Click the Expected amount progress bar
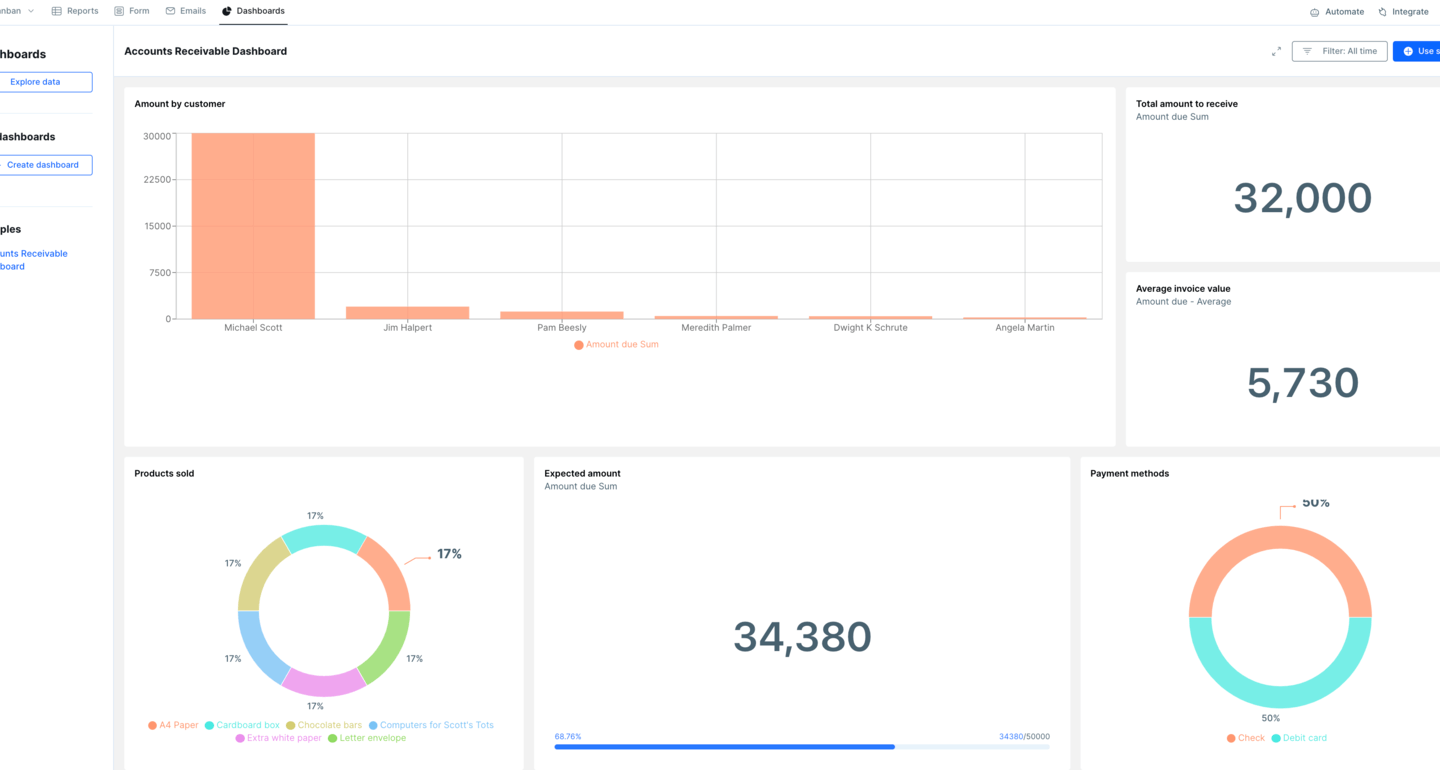1440x770 pixels. (x=802, y=746)
